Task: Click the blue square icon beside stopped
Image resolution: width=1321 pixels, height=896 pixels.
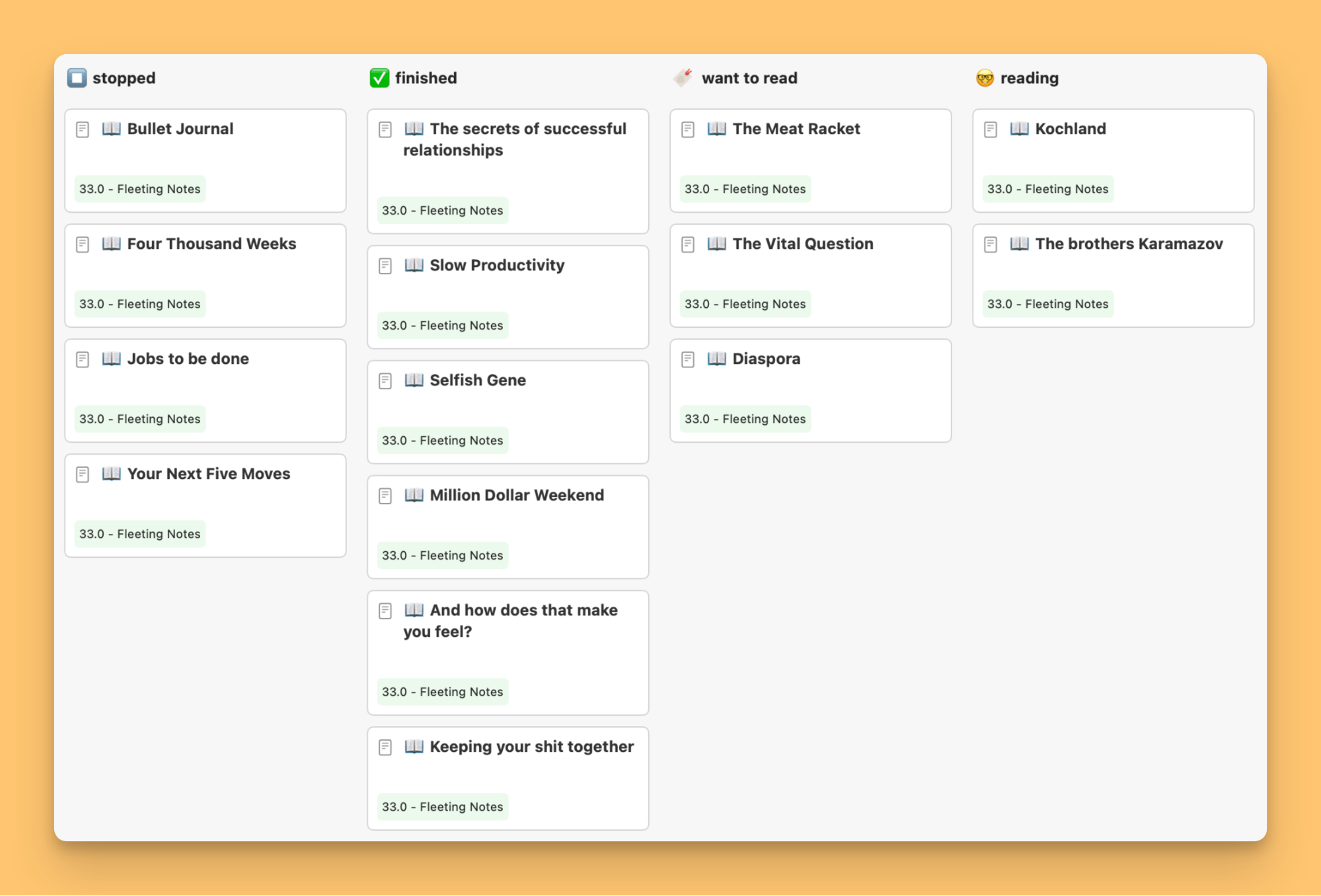Action: point(77,78)
